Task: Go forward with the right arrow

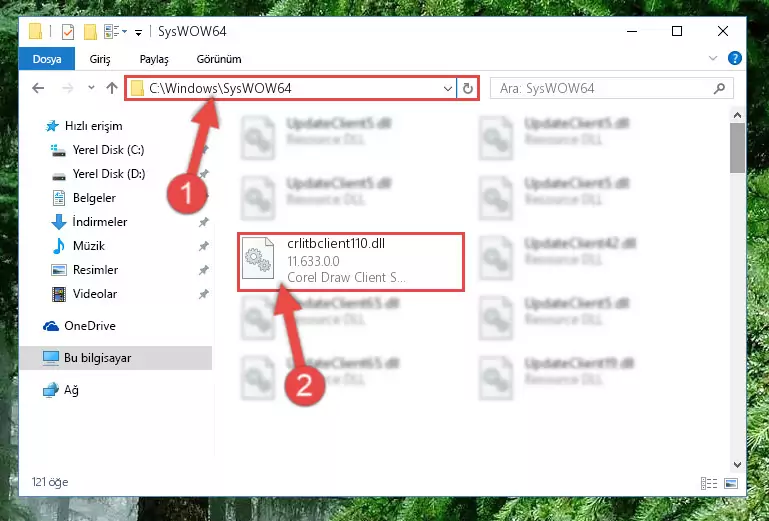Action: (68, 88)
